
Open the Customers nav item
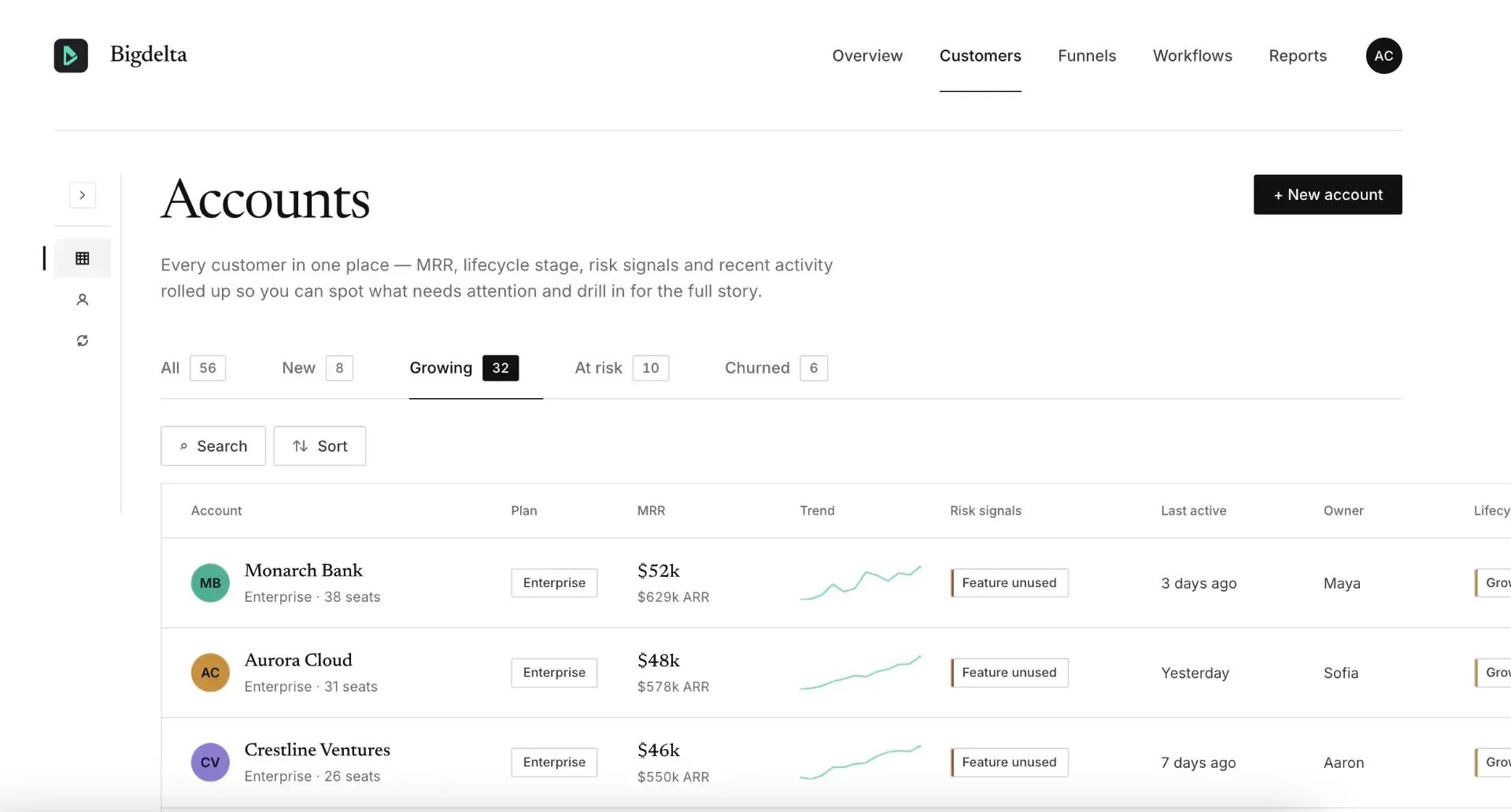(x=980, y=56)
